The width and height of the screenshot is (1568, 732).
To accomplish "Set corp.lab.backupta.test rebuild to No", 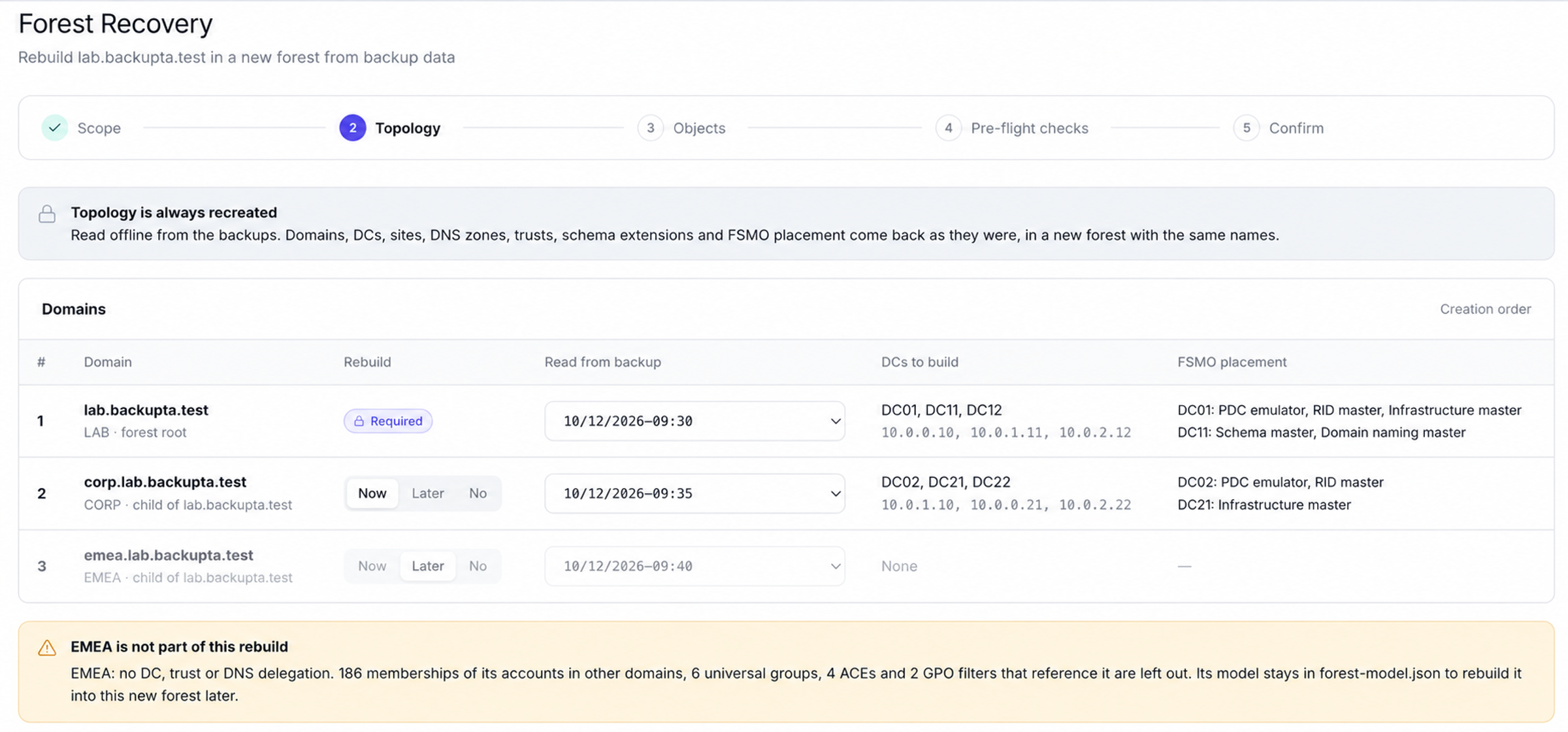I will point(478,493).
